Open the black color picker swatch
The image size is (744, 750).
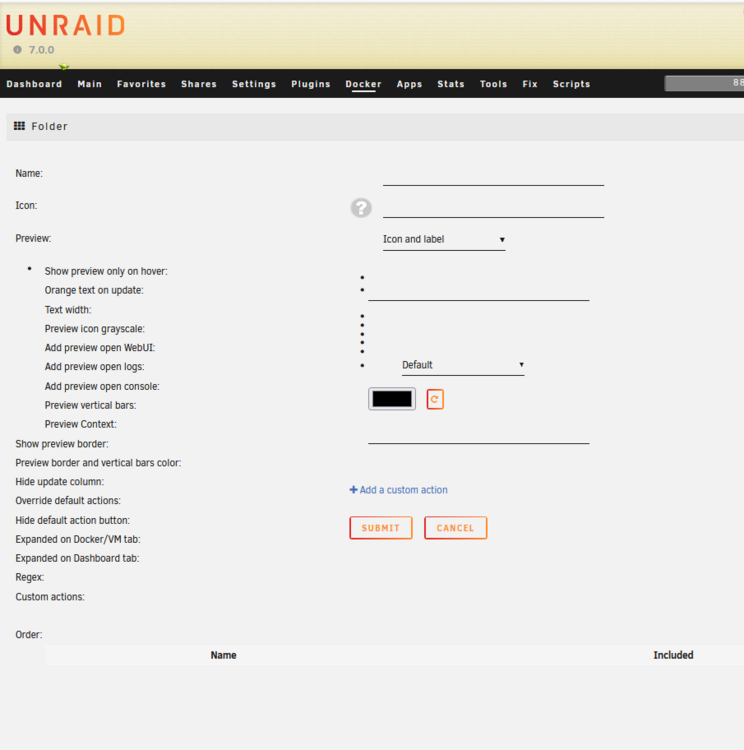tap(392, 399)
